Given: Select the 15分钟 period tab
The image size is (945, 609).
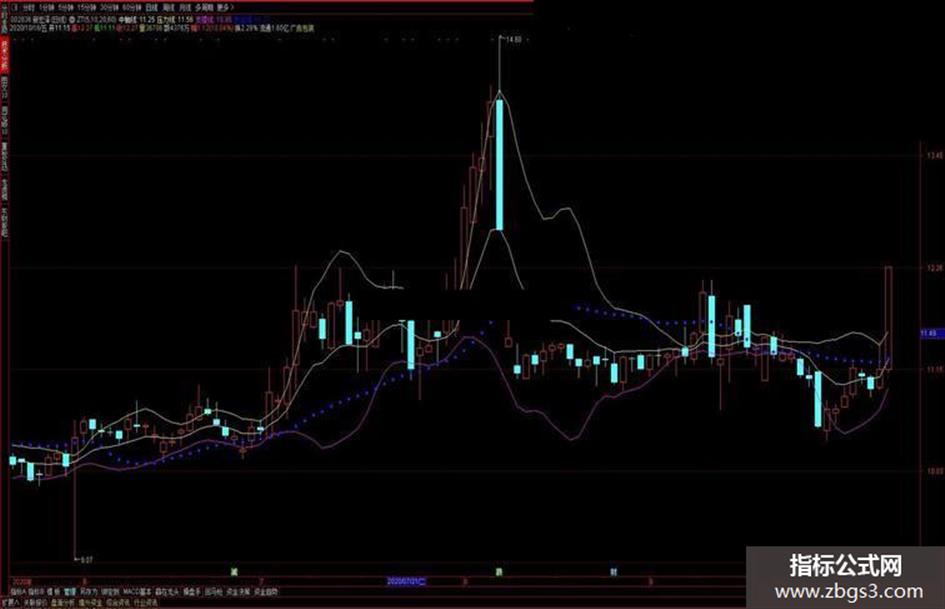Looking at the screenshot, I should coord(87,8).
